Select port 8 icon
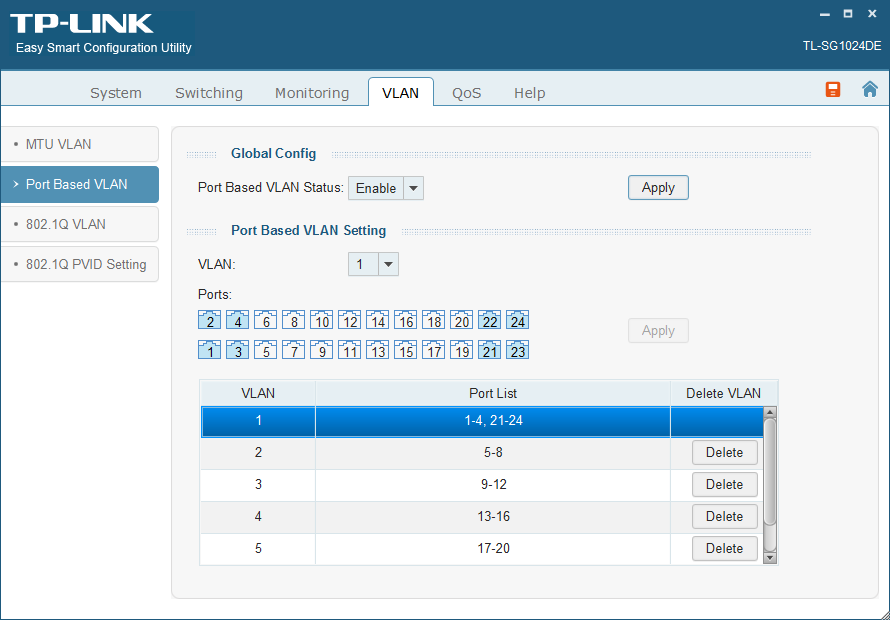The width and height of the screenshot is (890, 620). tap(293, 320)
